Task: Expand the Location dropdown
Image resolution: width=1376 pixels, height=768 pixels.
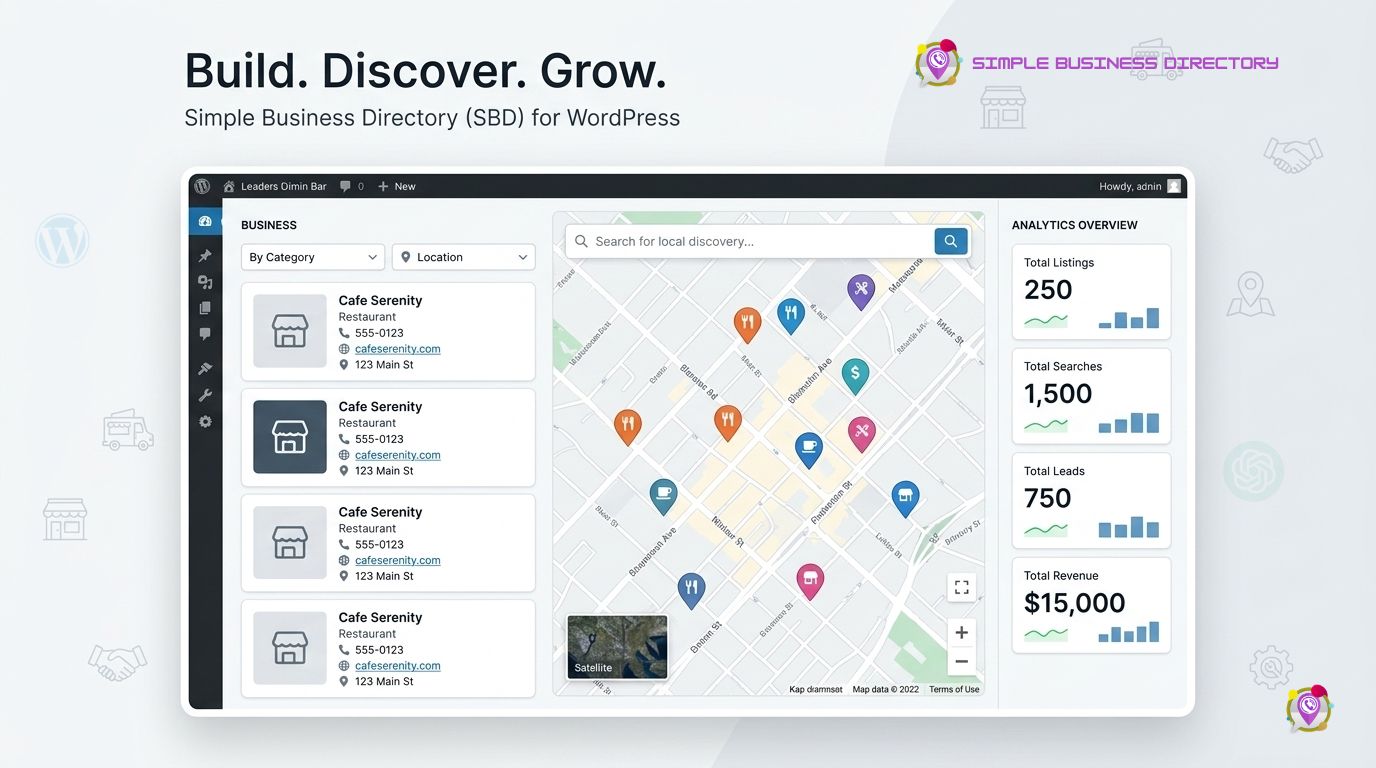Action: [x=463, y=257]
